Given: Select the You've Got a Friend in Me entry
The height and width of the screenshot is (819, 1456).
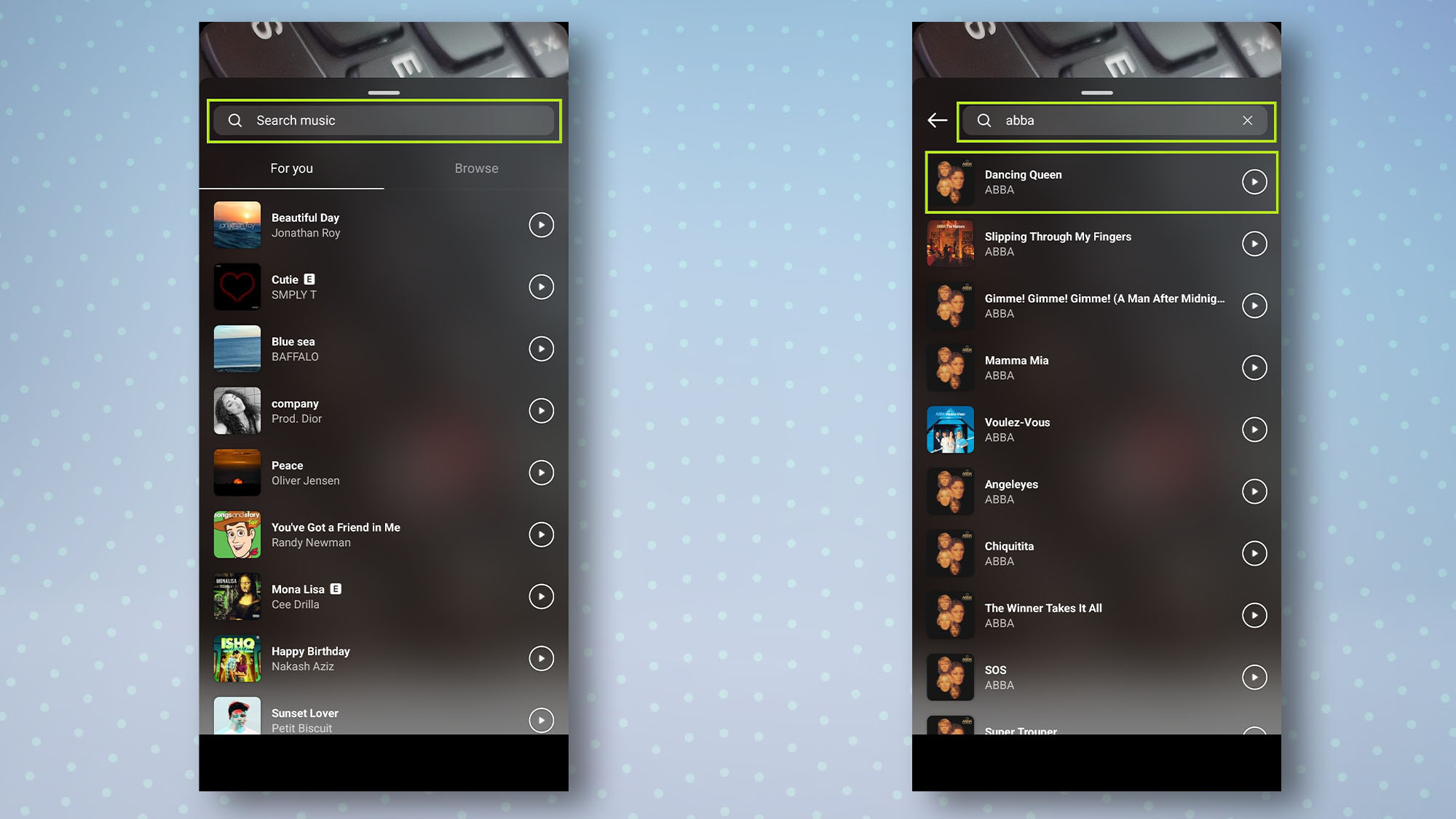Looking at the screenshot, I should click(384, 534).
